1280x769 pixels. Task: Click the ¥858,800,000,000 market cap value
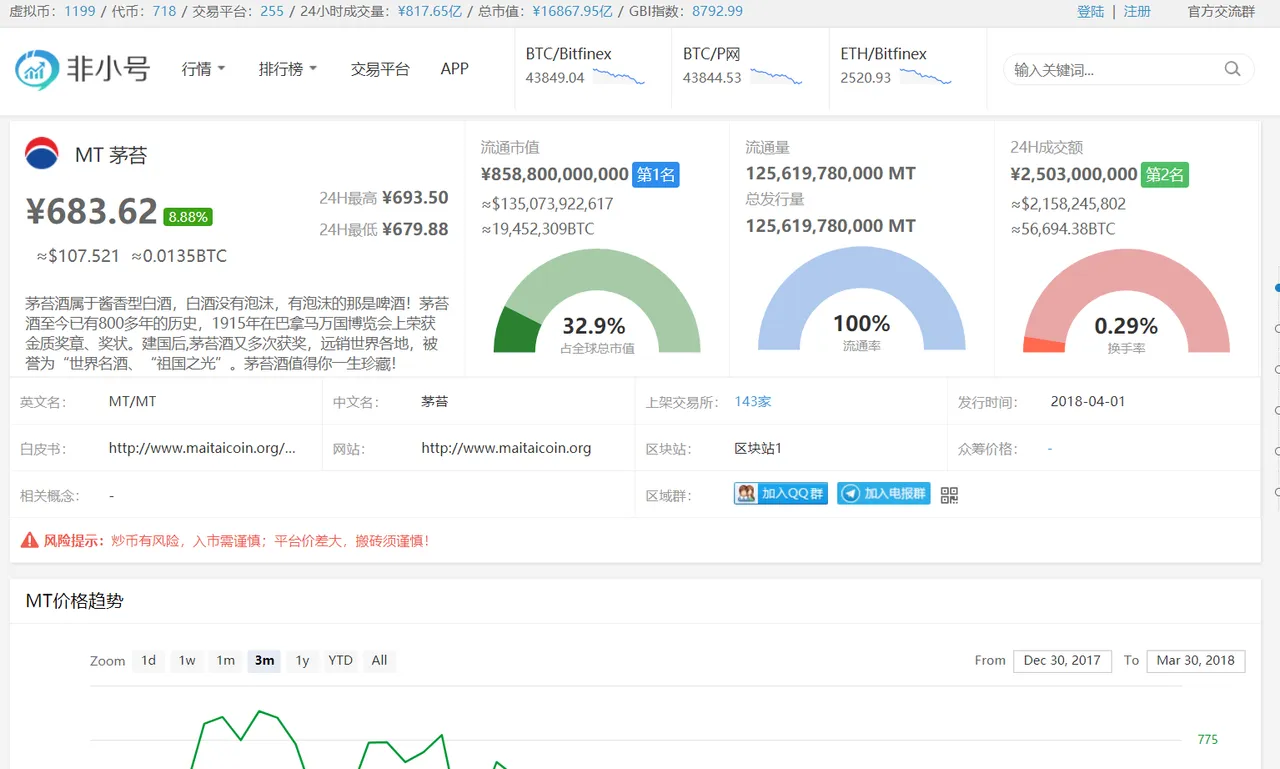(555, 174)
